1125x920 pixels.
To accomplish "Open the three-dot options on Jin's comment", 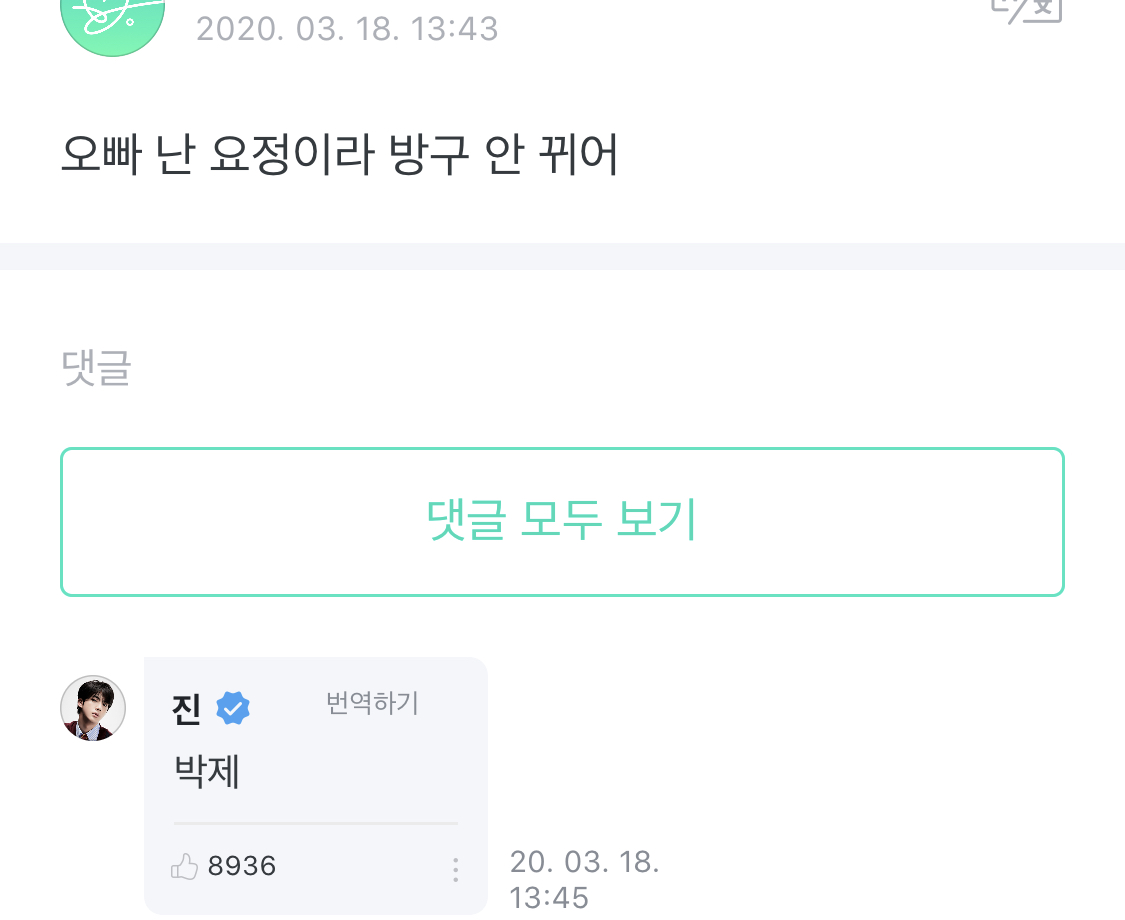I will (455, 870).
